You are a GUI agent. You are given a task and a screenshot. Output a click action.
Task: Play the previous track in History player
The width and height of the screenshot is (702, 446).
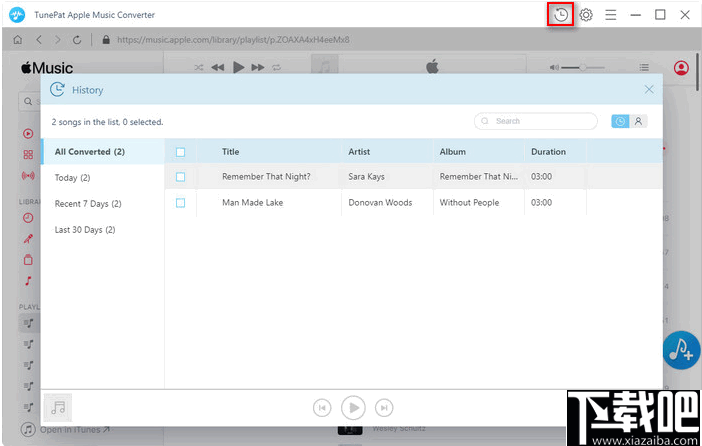click(x=322, y=407)
